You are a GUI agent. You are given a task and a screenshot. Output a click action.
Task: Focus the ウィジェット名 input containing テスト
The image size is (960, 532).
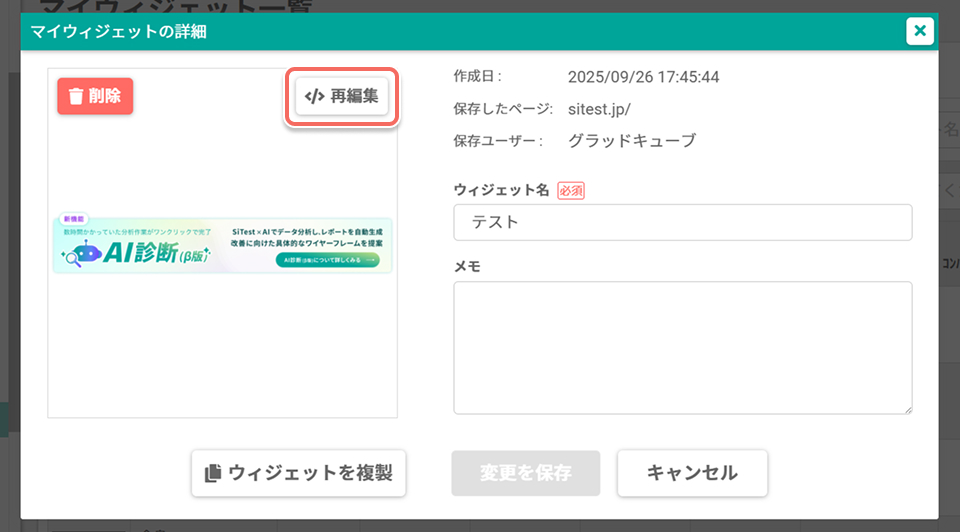point(683,222)
